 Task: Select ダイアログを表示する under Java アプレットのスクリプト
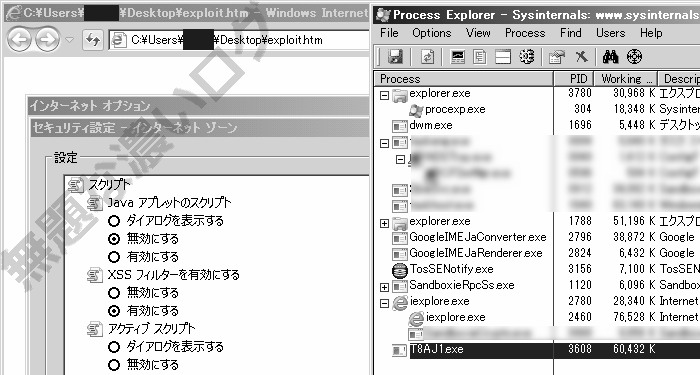pyautogui.click(x=114, y=221)
